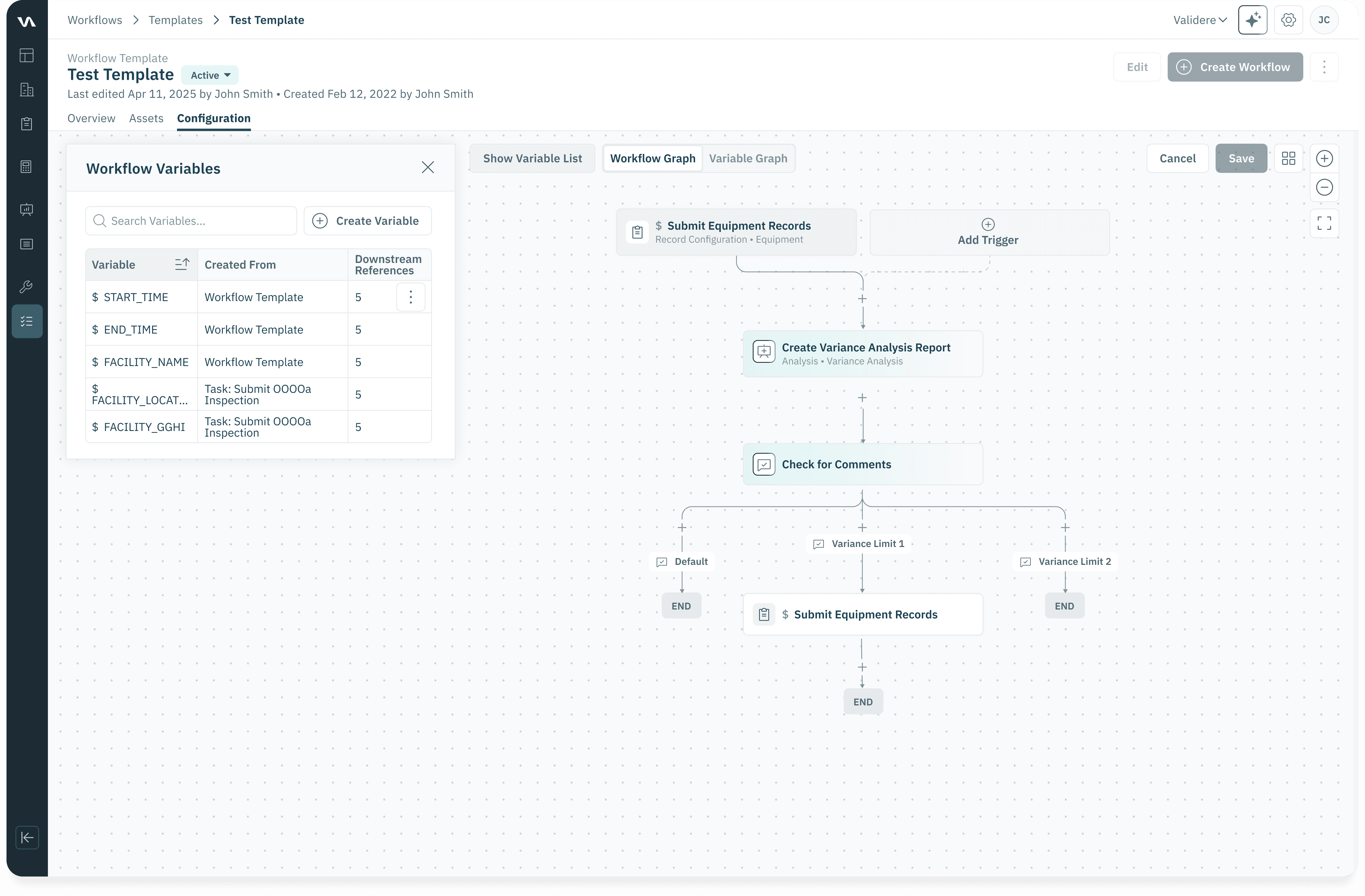Fit graph to screen with fullscreen icon

click(1324, 223)
